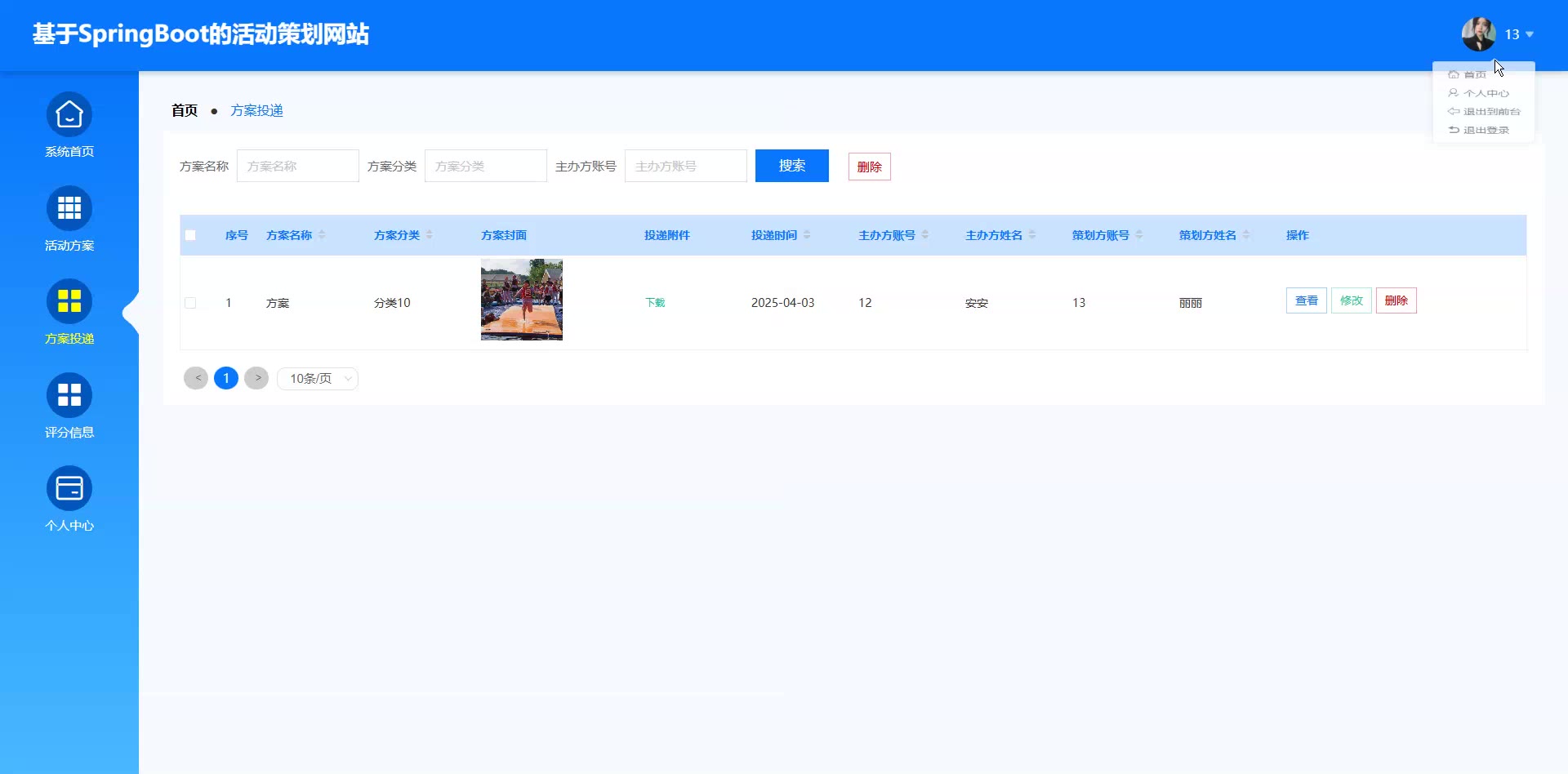Open the 个人中心 card icon

coord(69,489)
